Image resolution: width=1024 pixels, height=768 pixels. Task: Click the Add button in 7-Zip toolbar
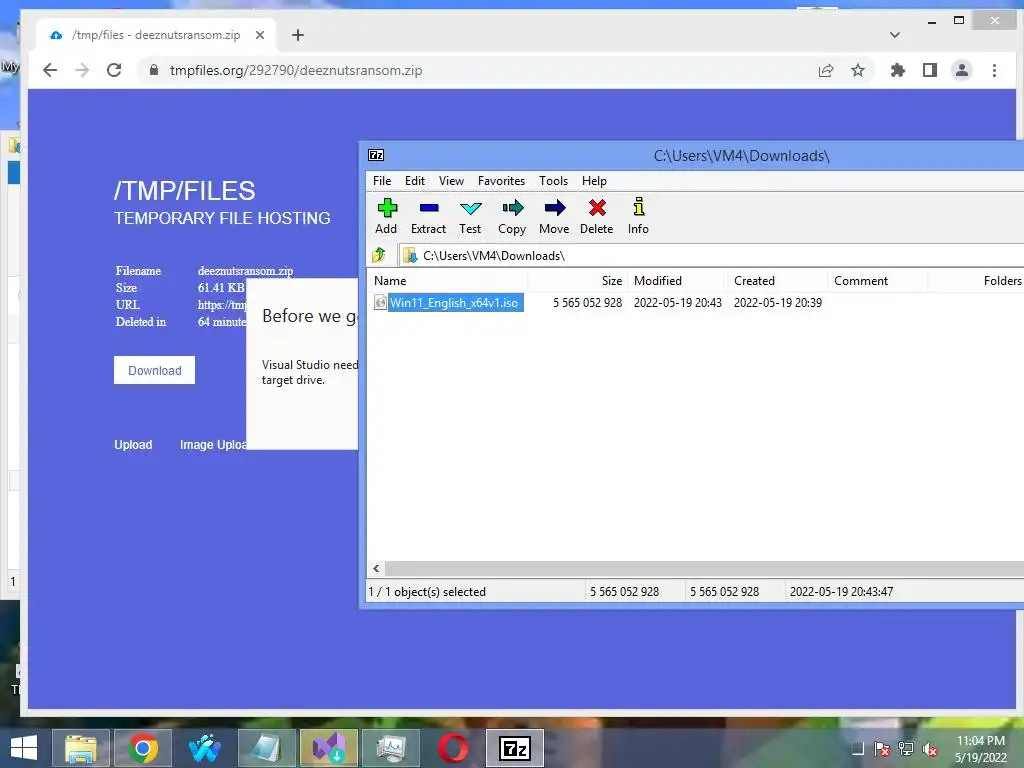click(x=386, y=216)
